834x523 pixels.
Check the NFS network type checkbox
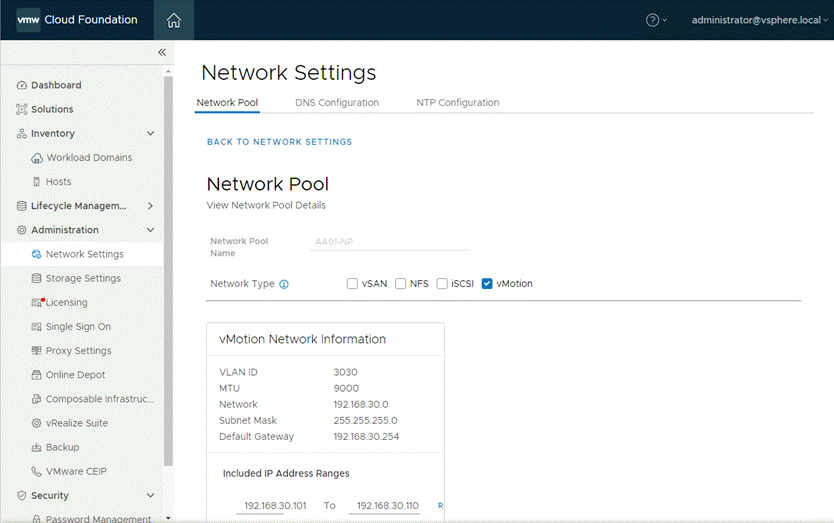[400, 284]
